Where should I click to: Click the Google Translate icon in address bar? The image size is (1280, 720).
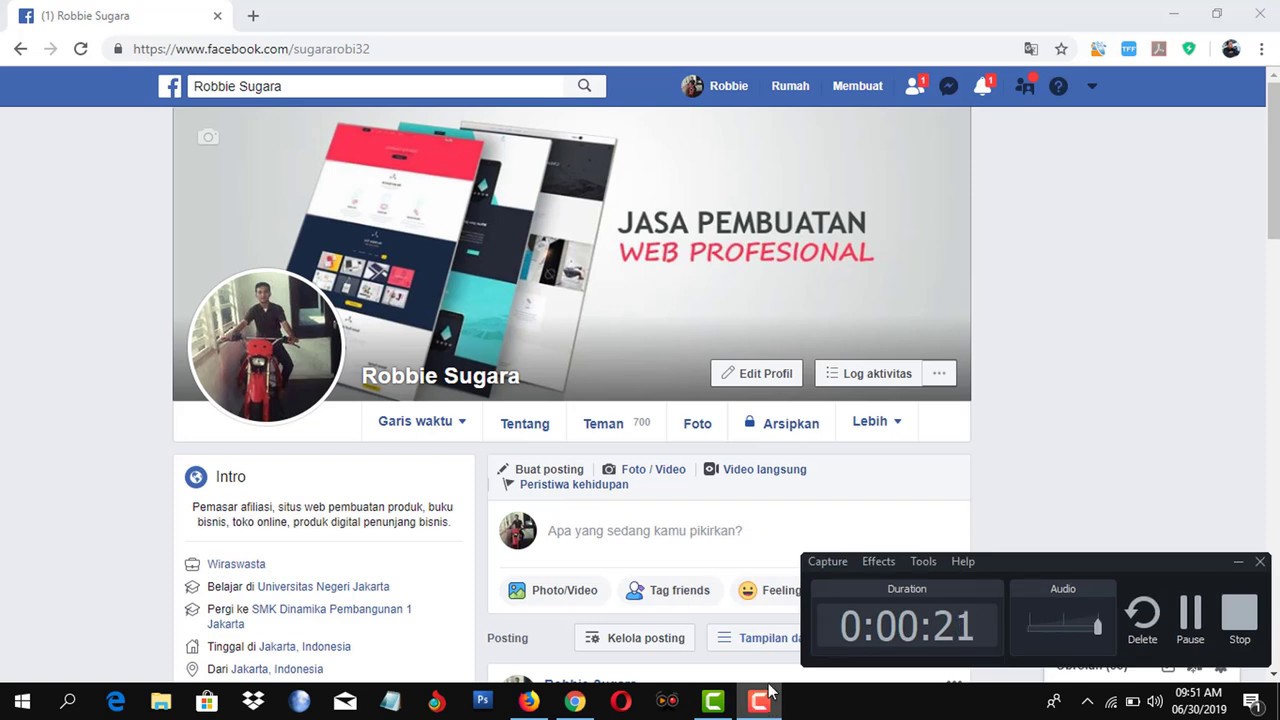(x=1031, y=48)
